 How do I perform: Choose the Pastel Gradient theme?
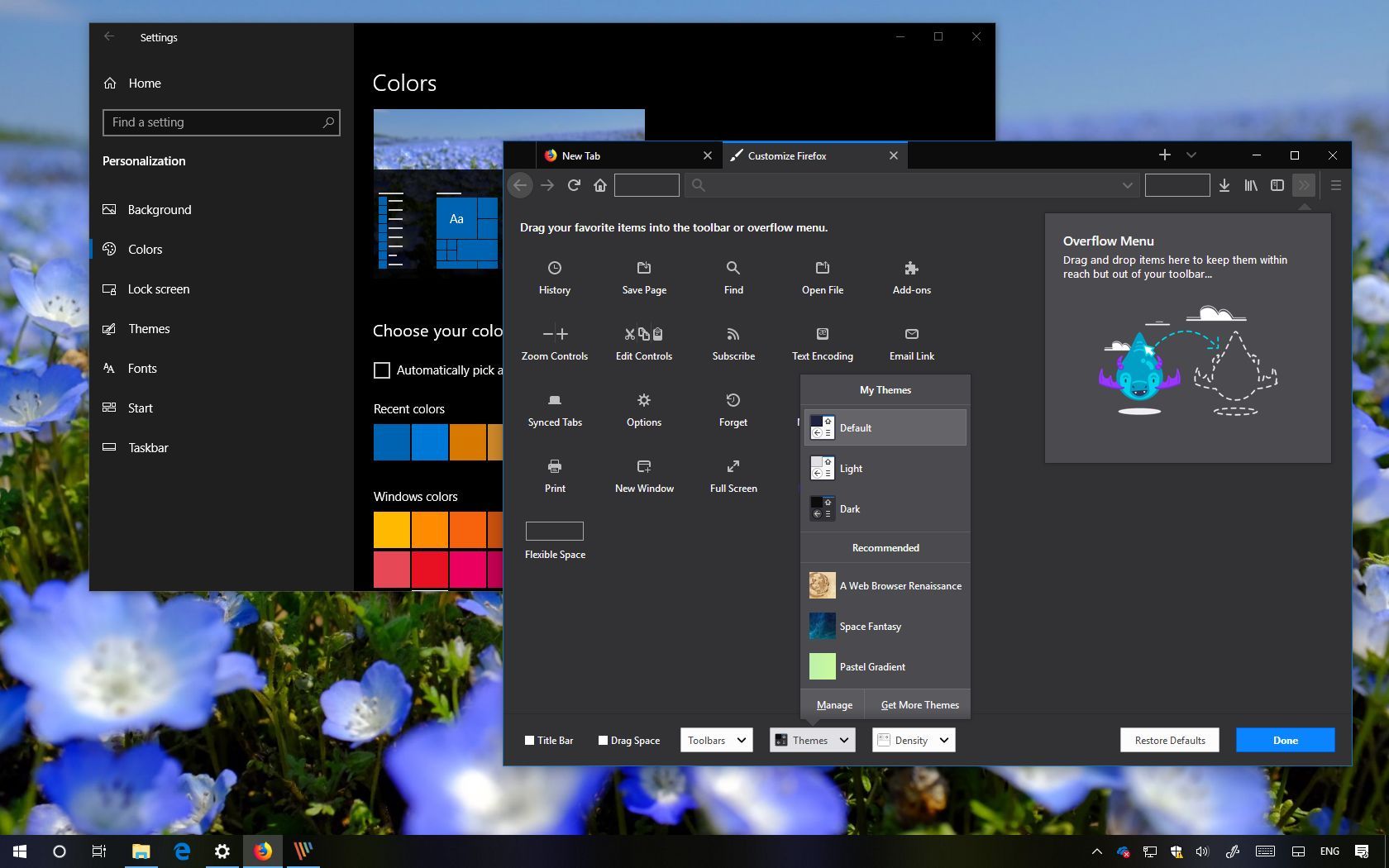[885, 666]
